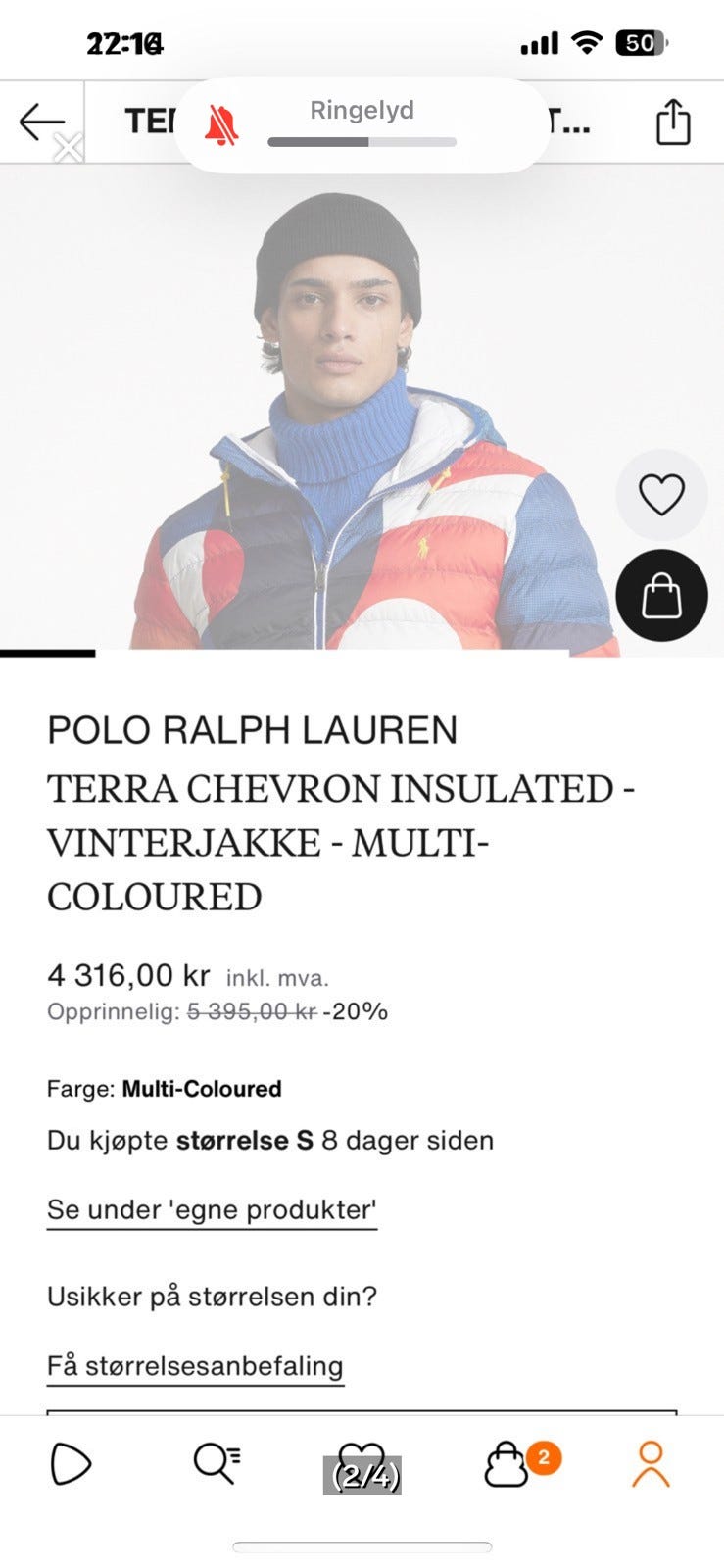724x1568 pixels.
Task: Tap the muted bell Ringelyd icon
Action: point(221,125)
